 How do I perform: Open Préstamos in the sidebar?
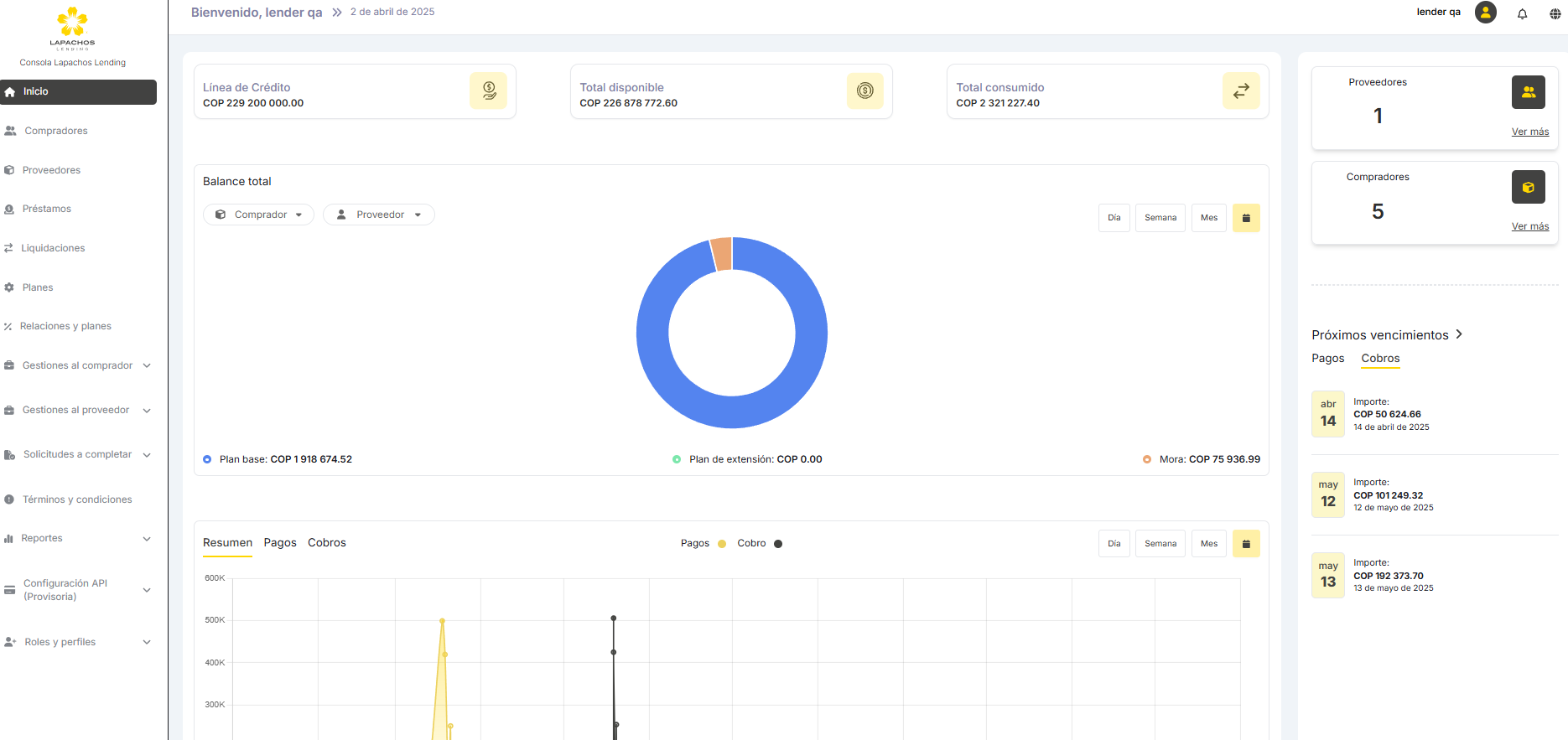(47, 209)
